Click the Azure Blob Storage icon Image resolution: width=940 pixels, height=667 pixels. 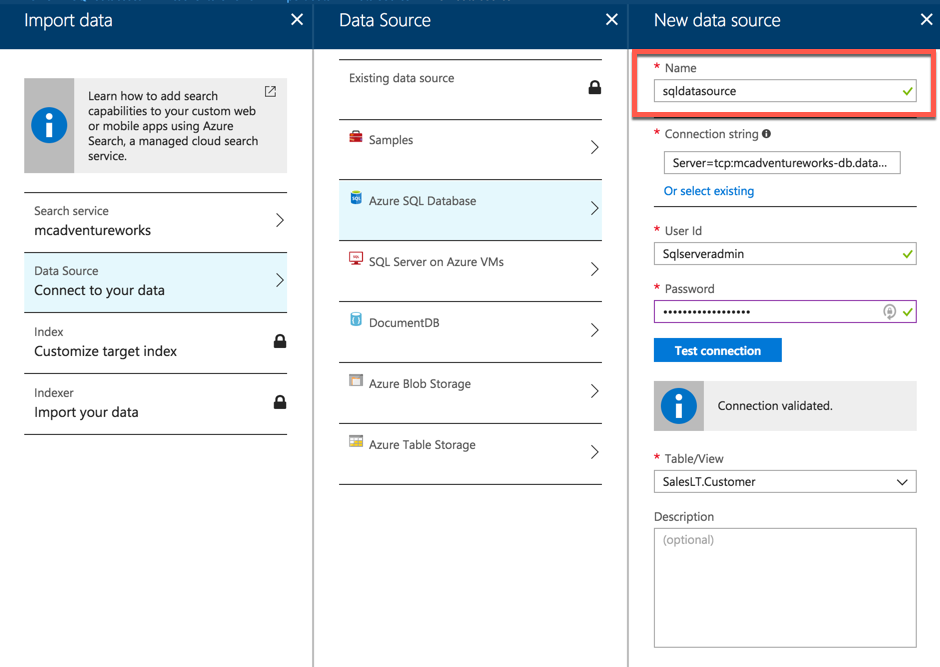[x=356, y=381]
